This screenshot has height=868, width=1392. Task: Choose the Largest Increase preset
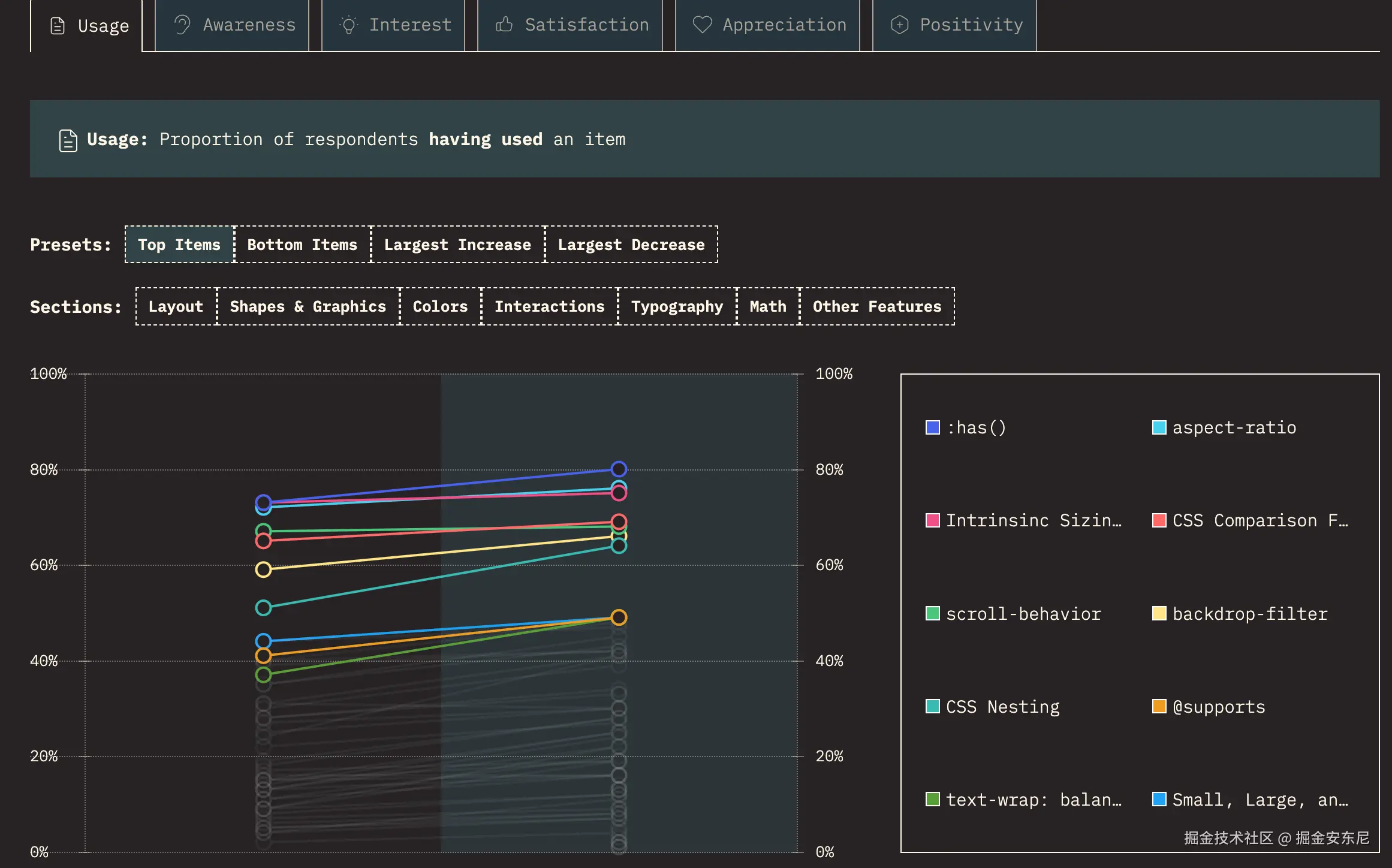457,245
